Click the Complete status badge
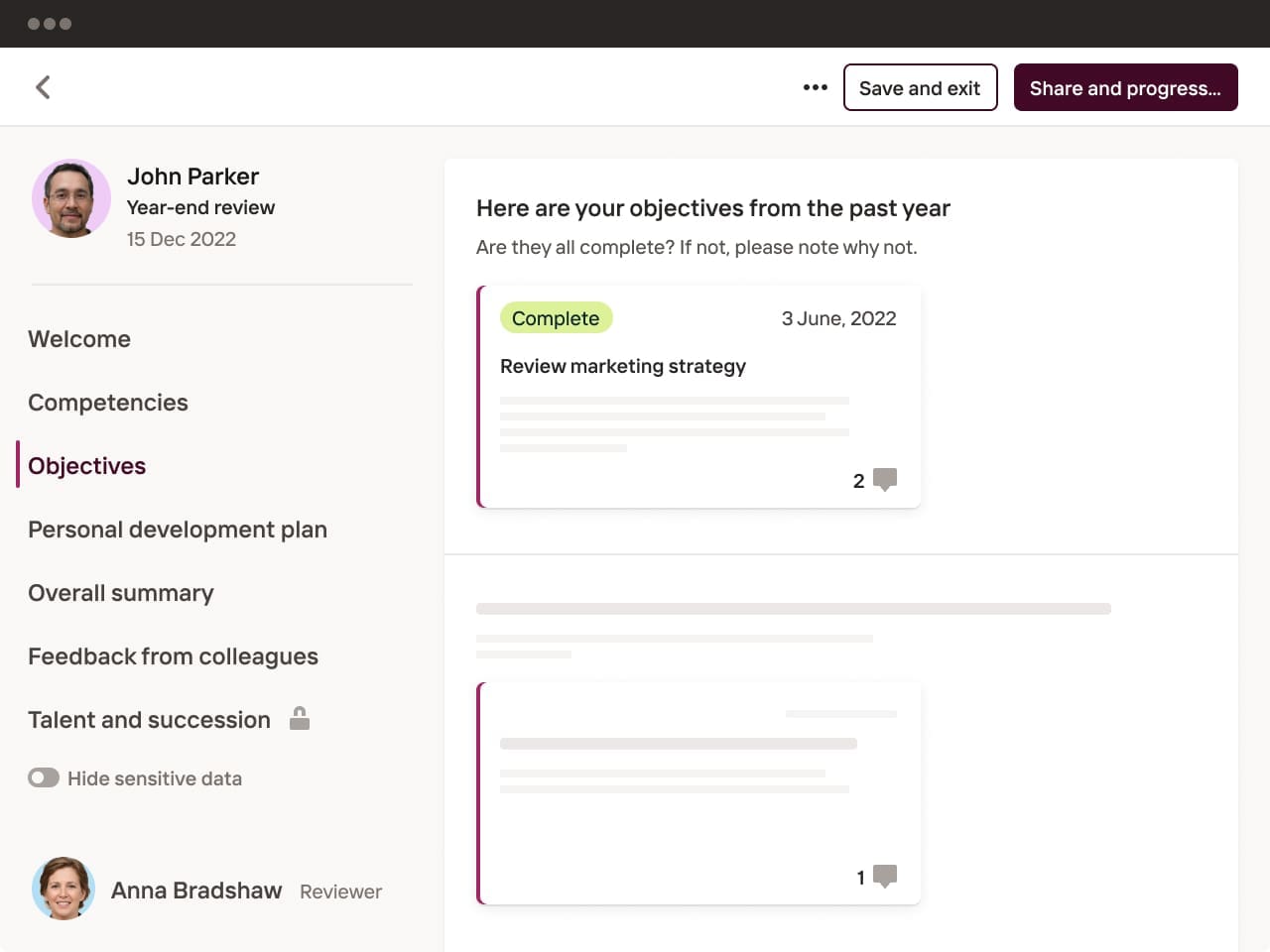 [x=556, y=318]
